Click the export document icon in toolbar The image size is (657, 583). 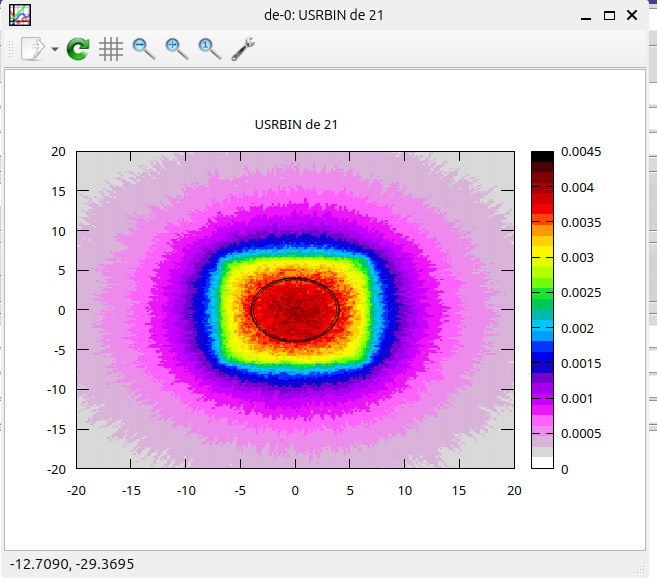point(33,48)
